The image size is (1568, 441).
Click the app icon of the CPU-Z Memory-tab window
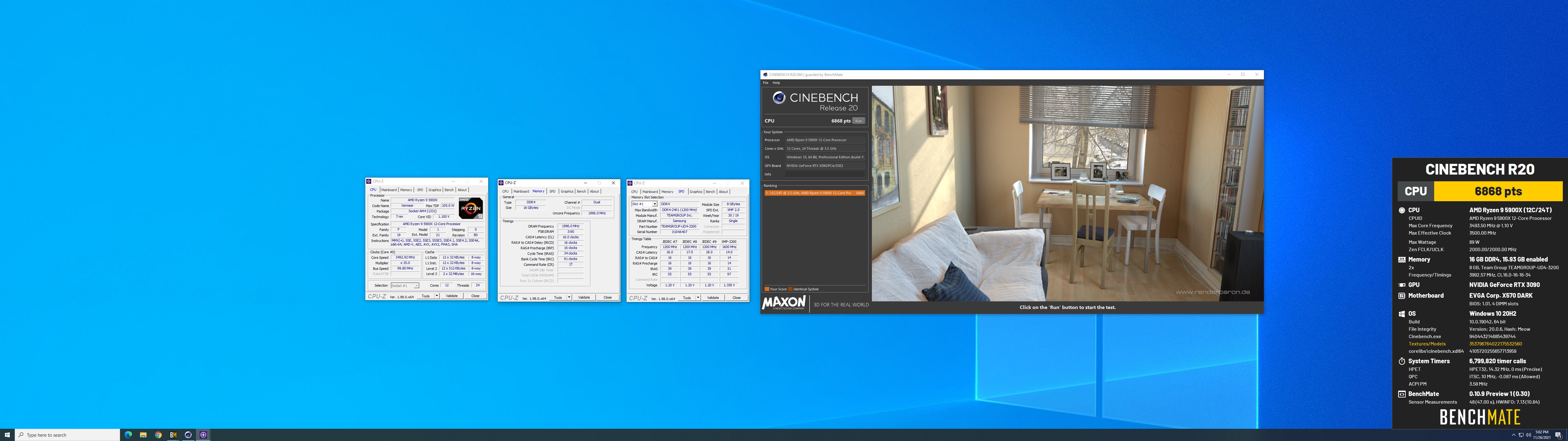(501, 183)
